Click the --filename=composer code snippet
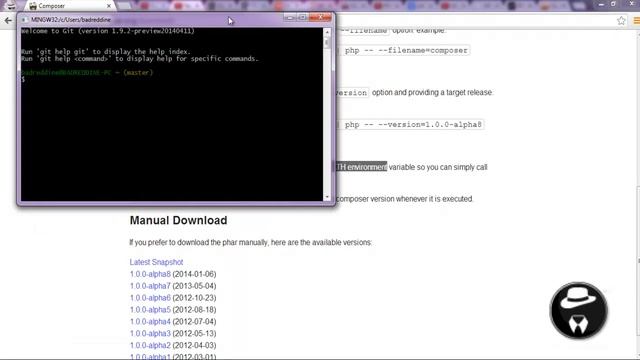 [406, 51]
